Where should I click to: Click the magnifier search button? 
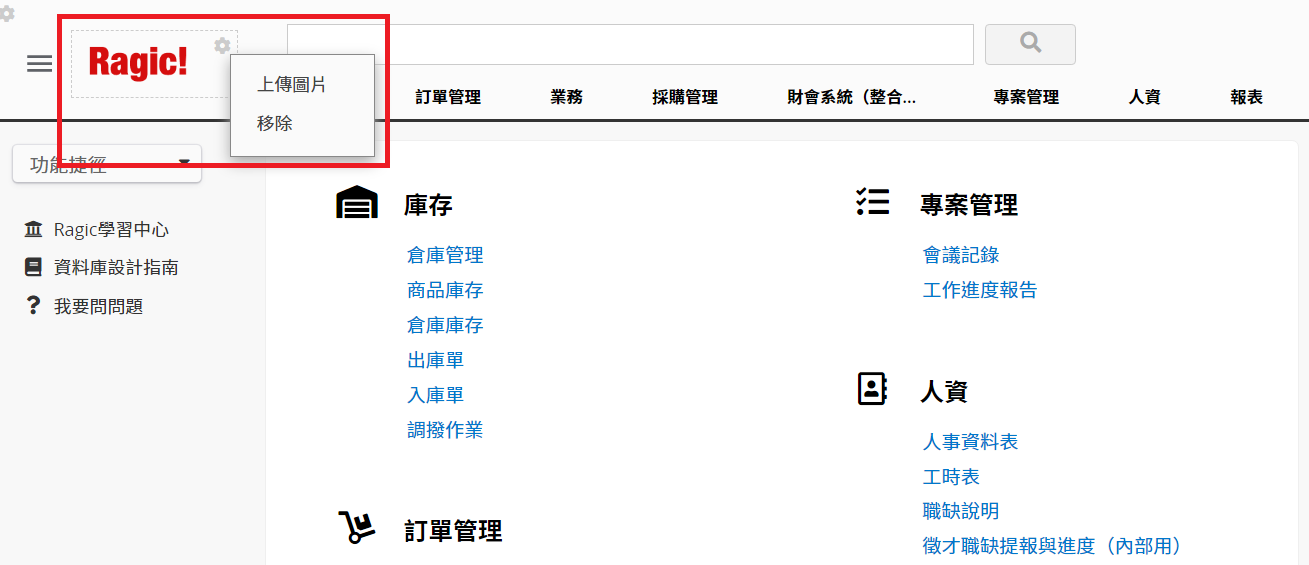[x=1030, y=44]
